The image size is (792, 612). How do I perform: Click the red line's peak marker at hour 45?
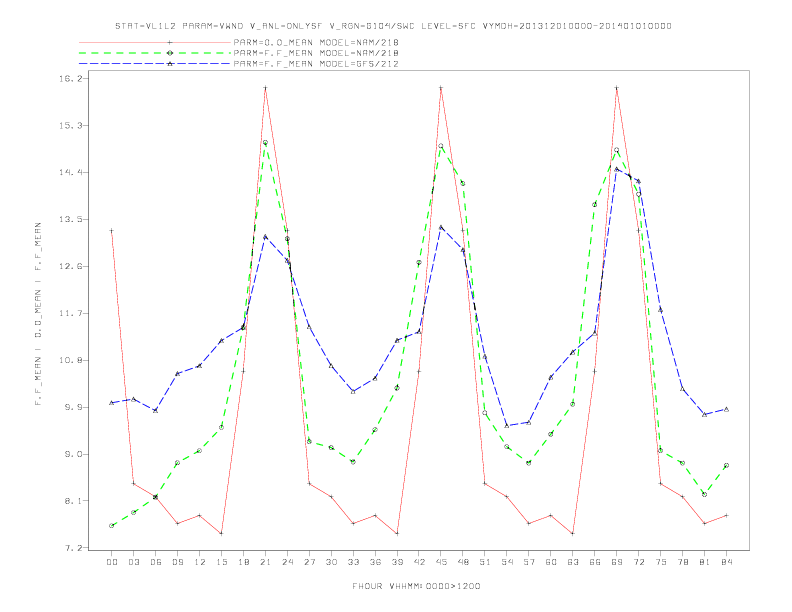pos(441,88)
